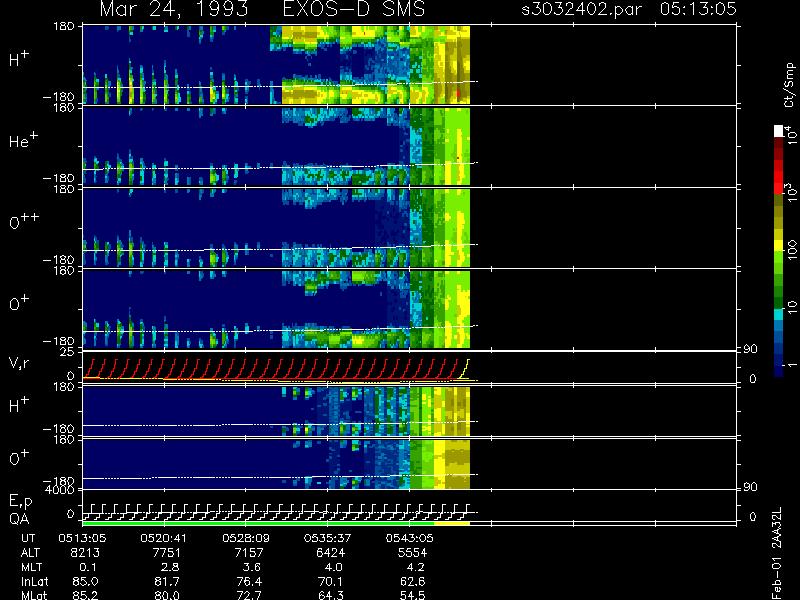Click the 's3032402.par' file name

point(582,9)
